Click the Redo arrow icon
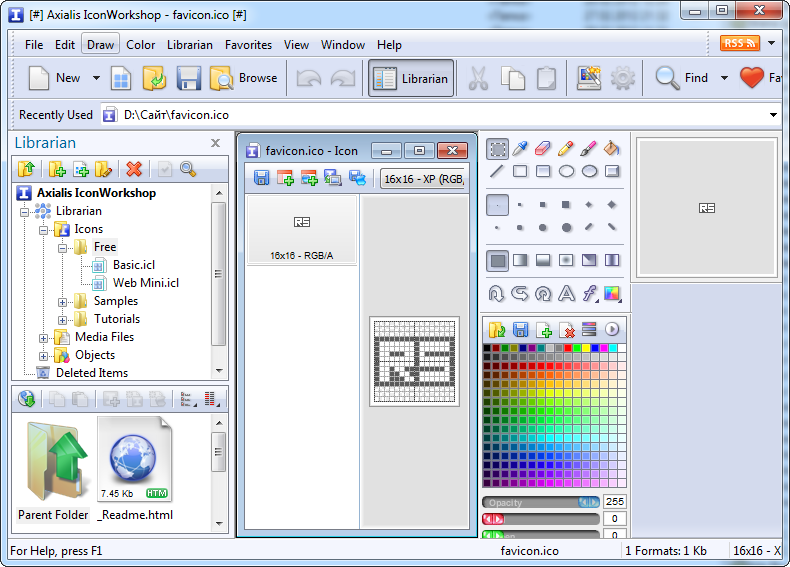Image resolution: width=790 pixels, height=567 pixels. pos(343,79)
